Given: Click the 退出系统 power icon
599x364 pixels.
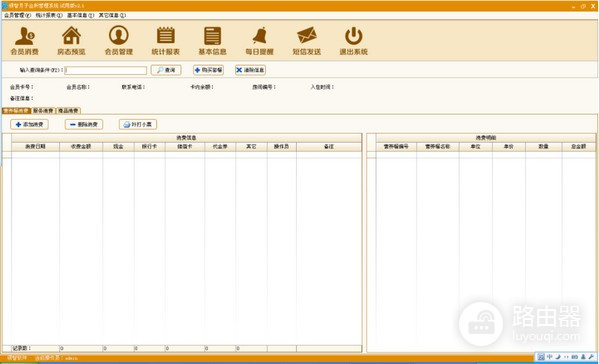Looking at the screenshot, I should point(353,41).
